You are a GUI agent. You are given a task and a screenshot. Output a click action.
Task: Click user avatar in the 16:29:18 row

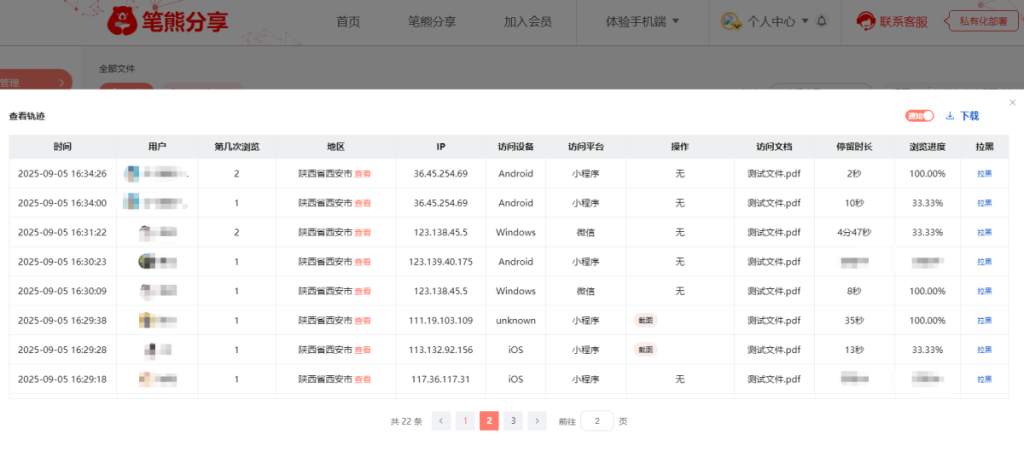(146, 379)
